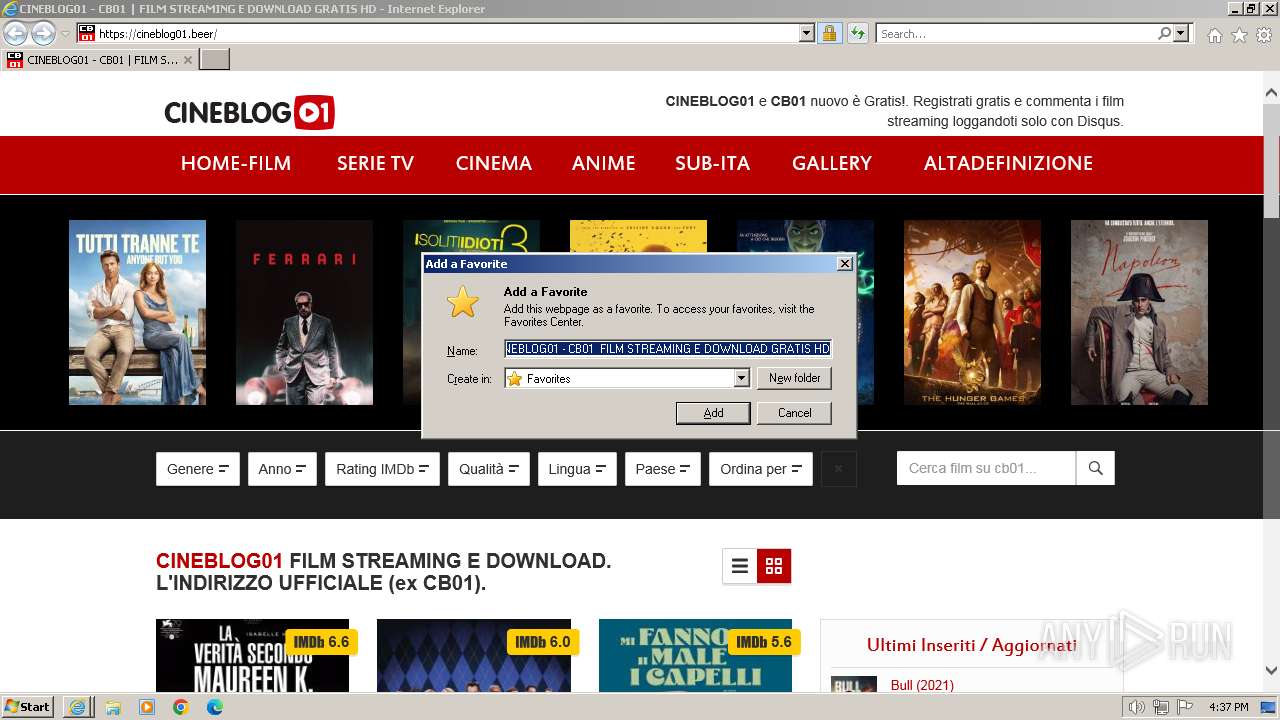Expand the Rating IMDb filter
The width and height of the screenshot is (1280, 720).
click(x=382, y=469)
